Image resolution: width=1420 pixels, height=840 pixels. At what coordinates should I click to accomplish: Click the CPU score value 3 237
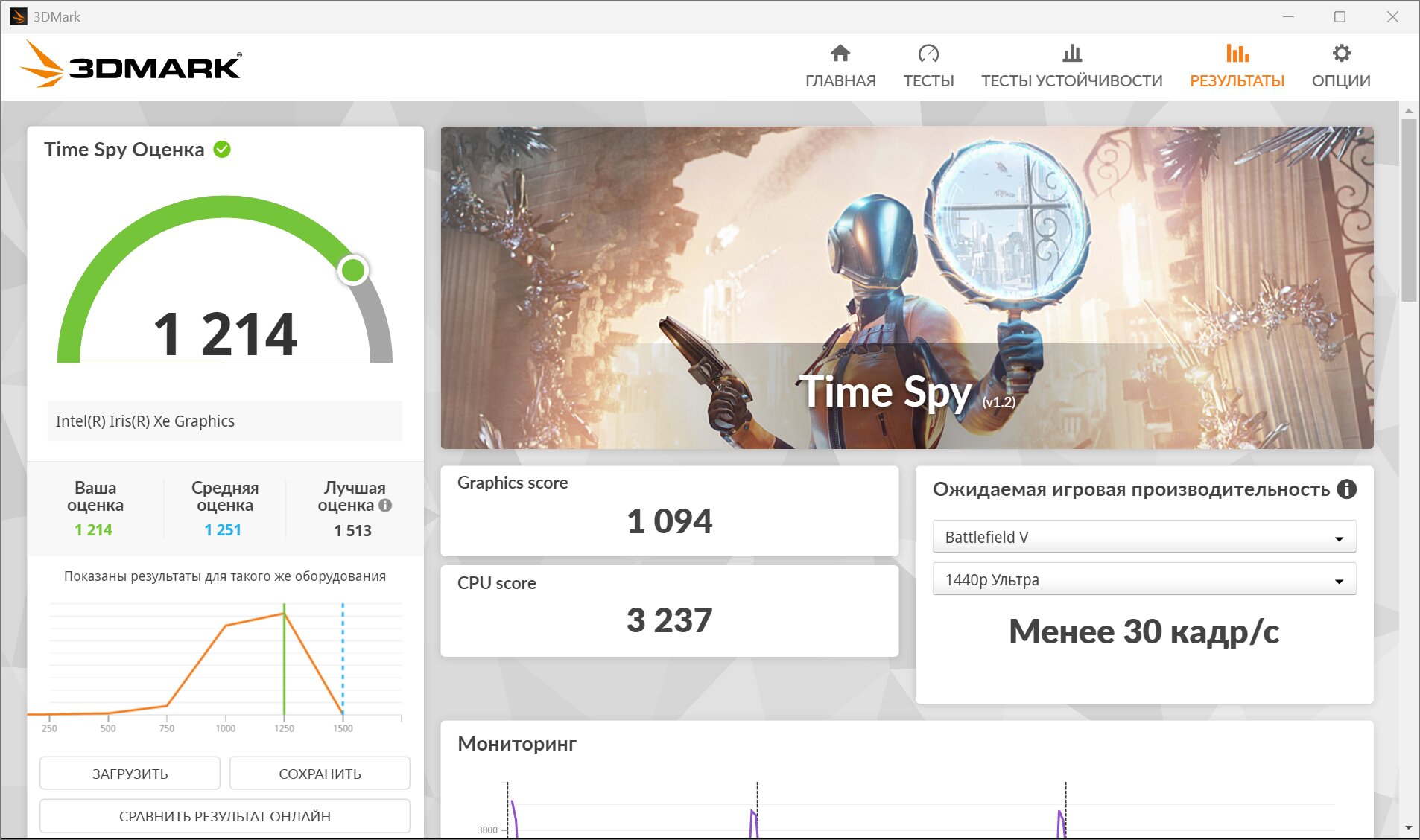click(669, 620)
